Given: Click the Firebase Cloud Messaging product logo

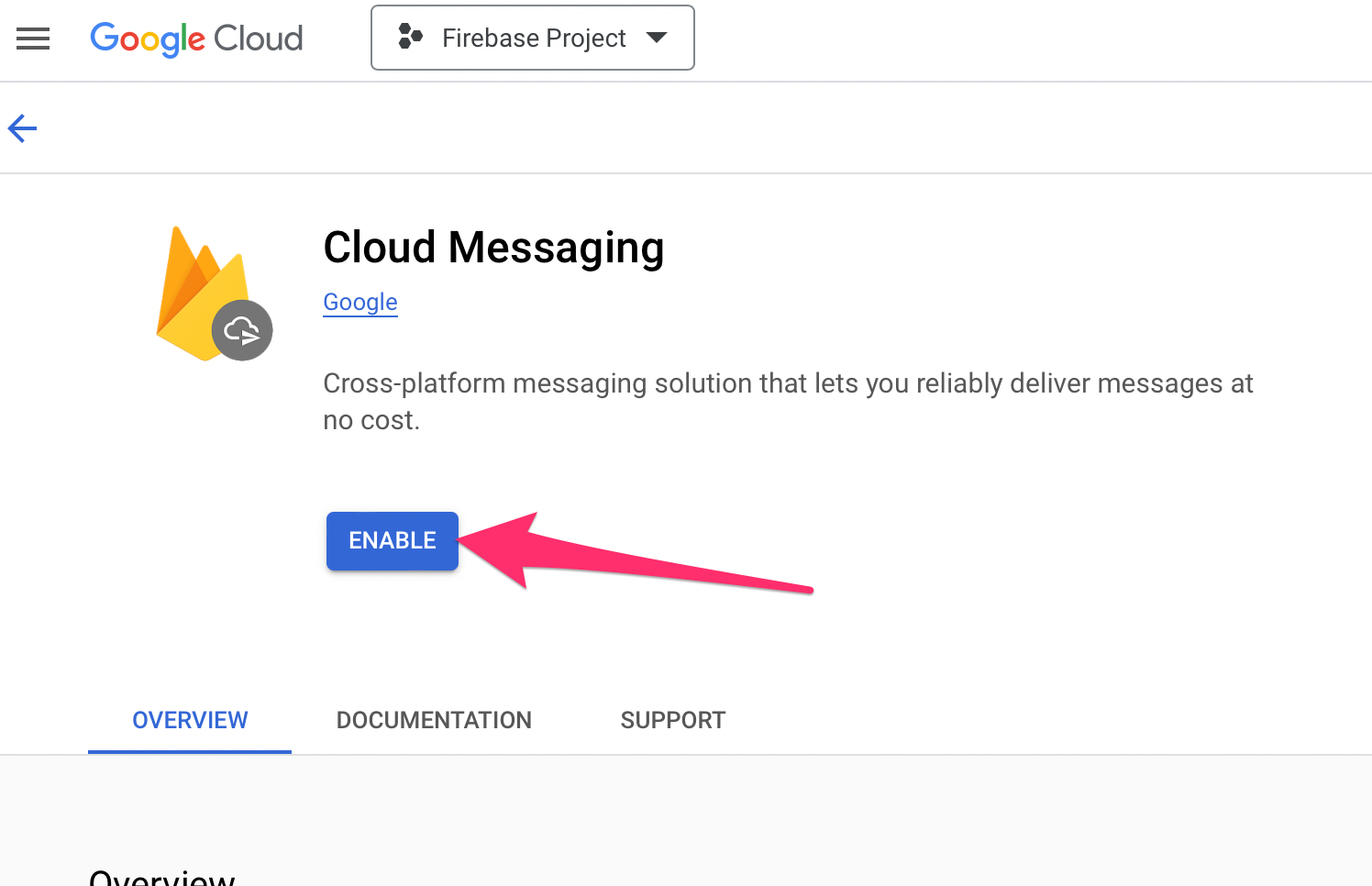Looking at the screenshot, I should tap(215, 294).
